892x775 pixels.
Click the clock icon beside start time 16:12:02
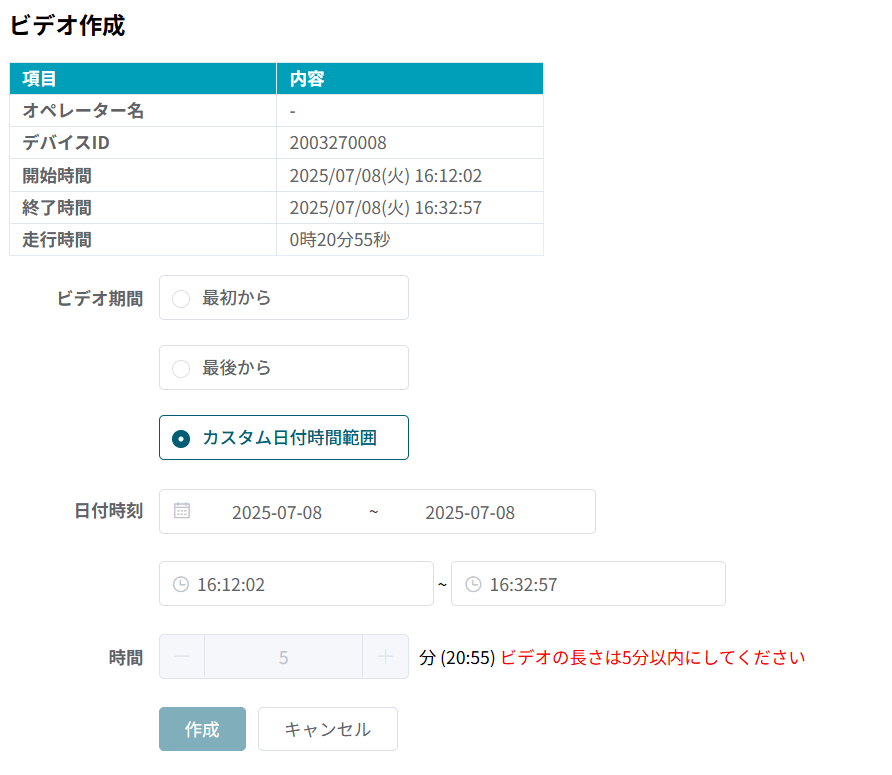coord(181,584)
